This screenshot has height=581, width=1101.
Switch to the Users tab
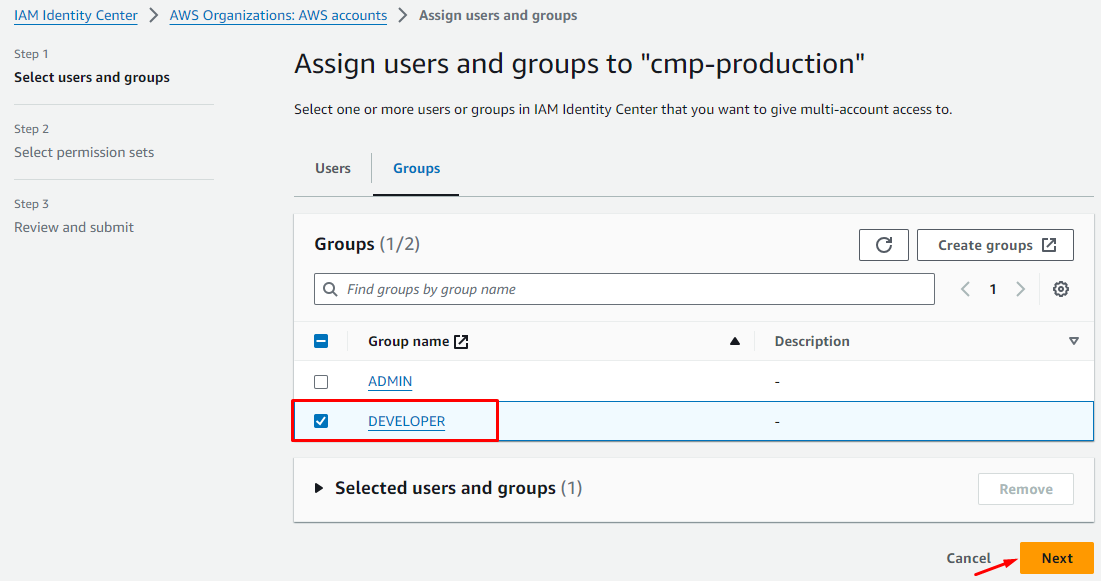tap(333, 168)
